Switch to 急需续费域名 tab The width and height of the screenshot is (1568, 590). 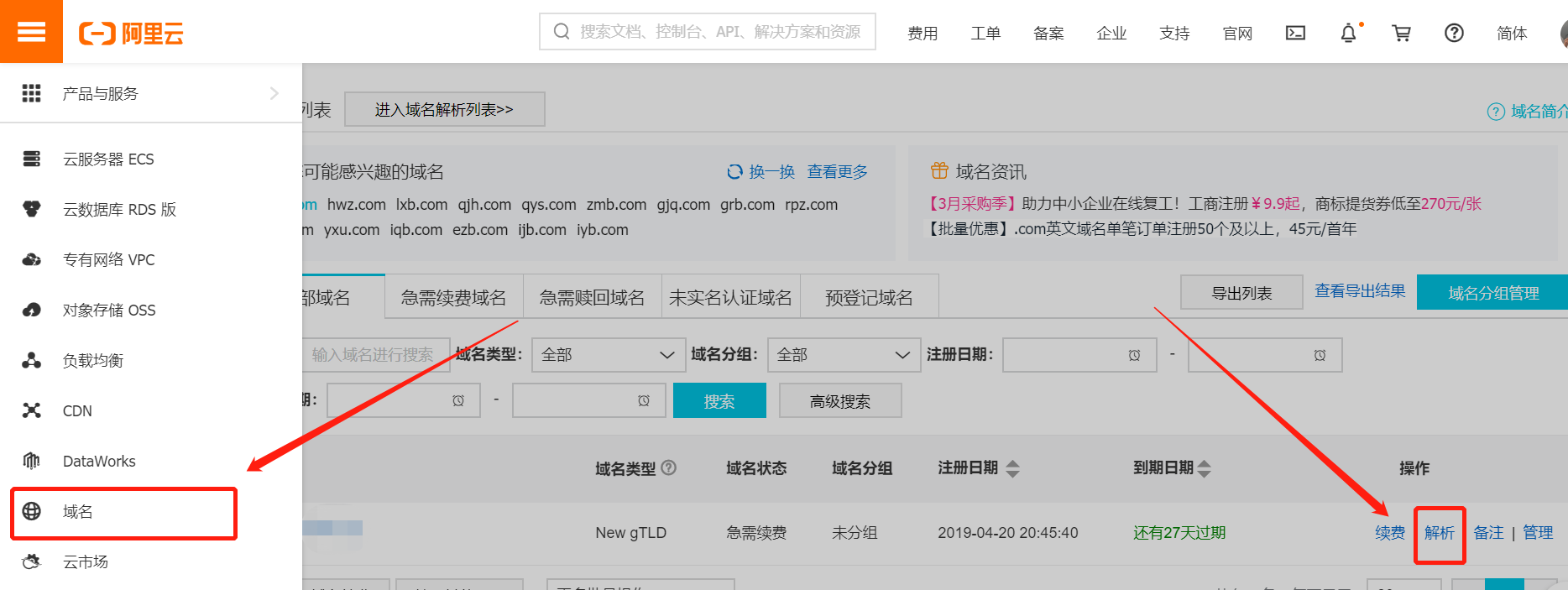click(x=453, y=297)
